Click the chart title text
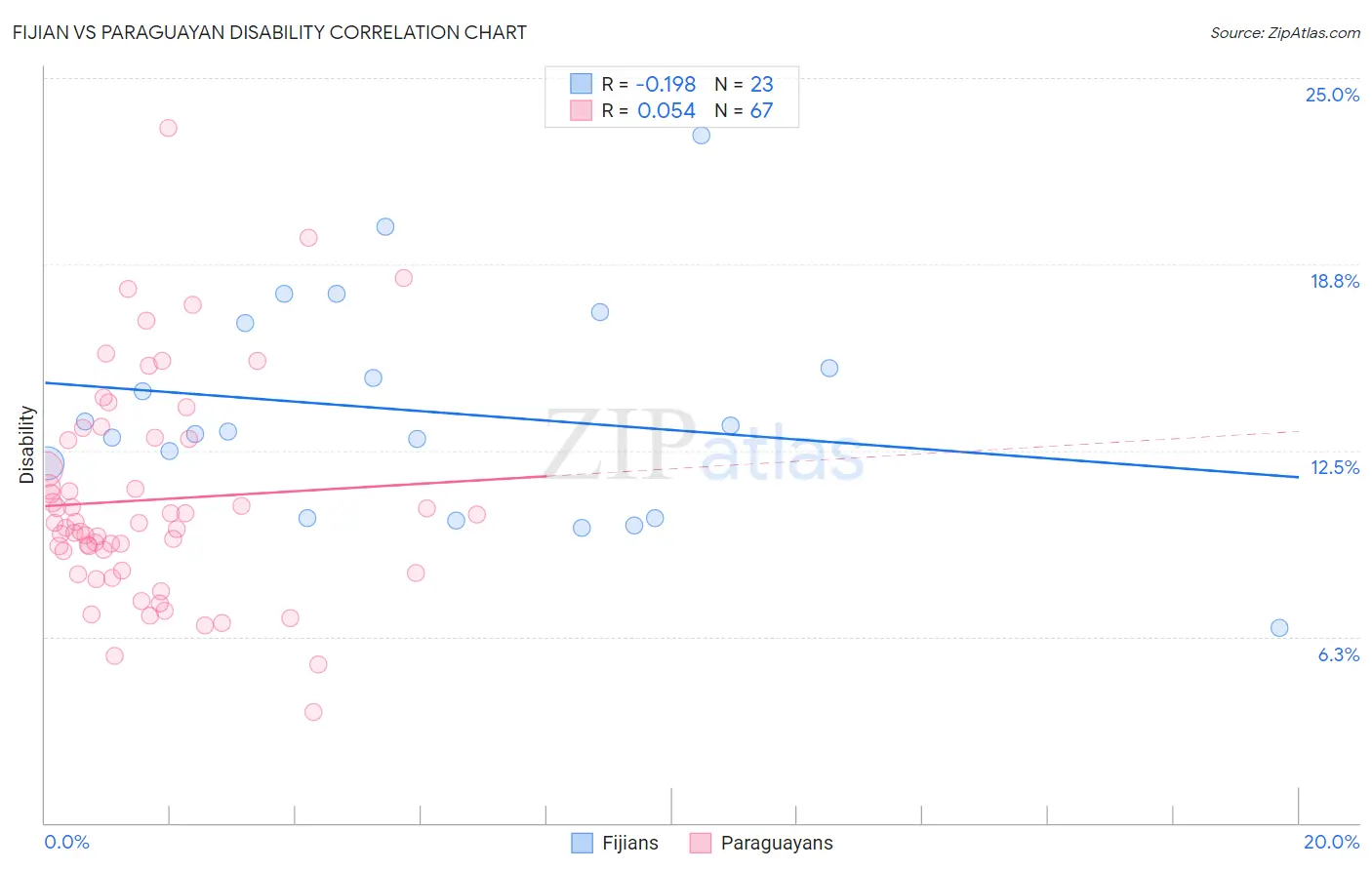The image size is (1372, 870). pos(270,32)
